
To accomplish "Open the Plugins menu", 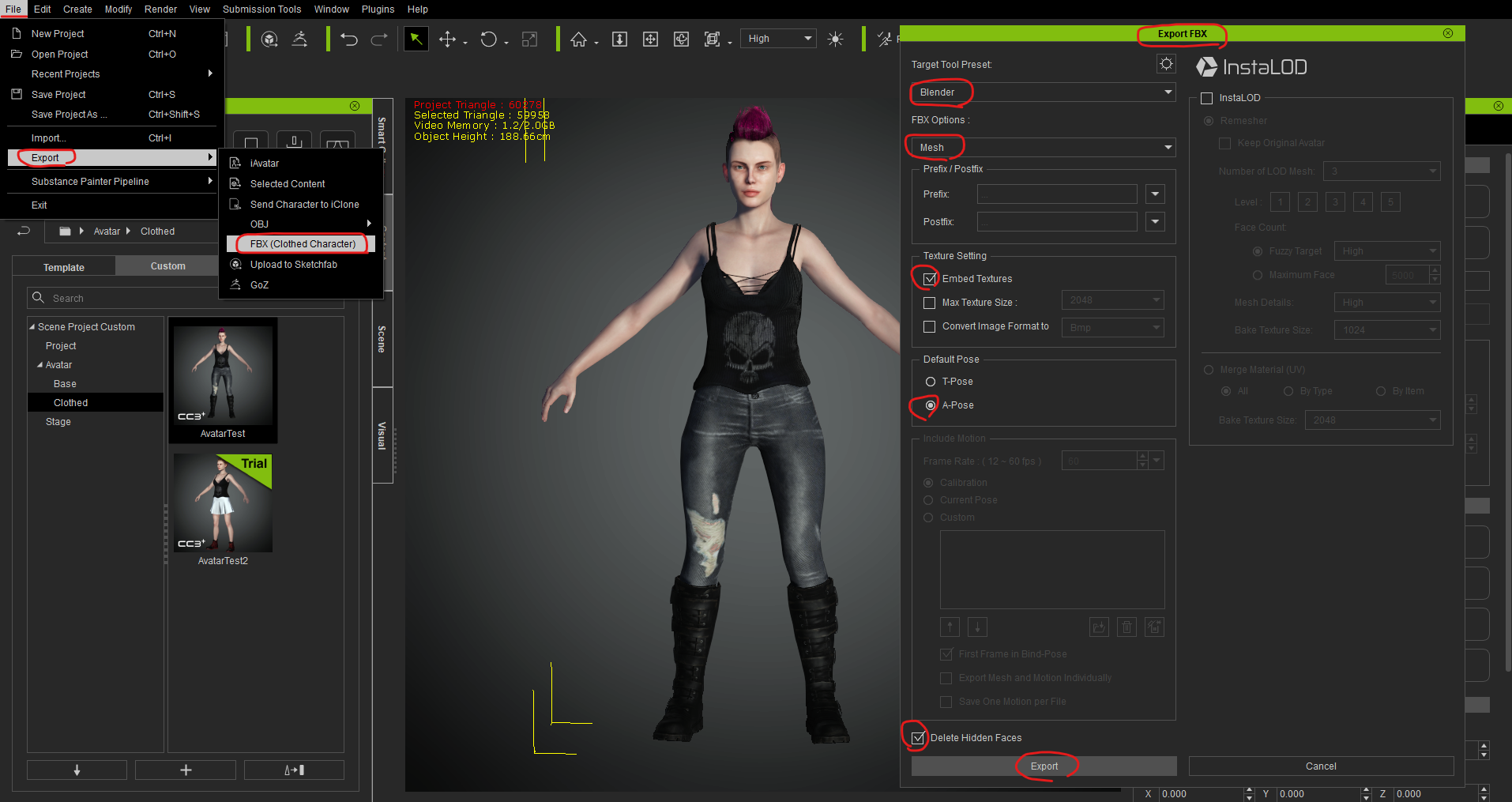I will (x=378, y=9).
